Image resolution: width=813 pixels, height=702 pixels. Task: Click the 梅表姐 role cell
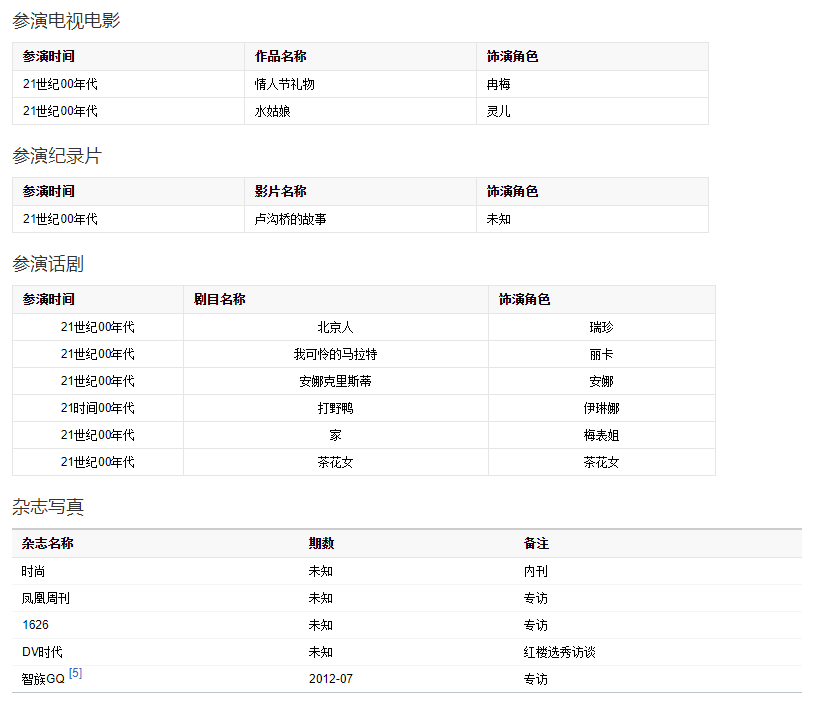601,435
